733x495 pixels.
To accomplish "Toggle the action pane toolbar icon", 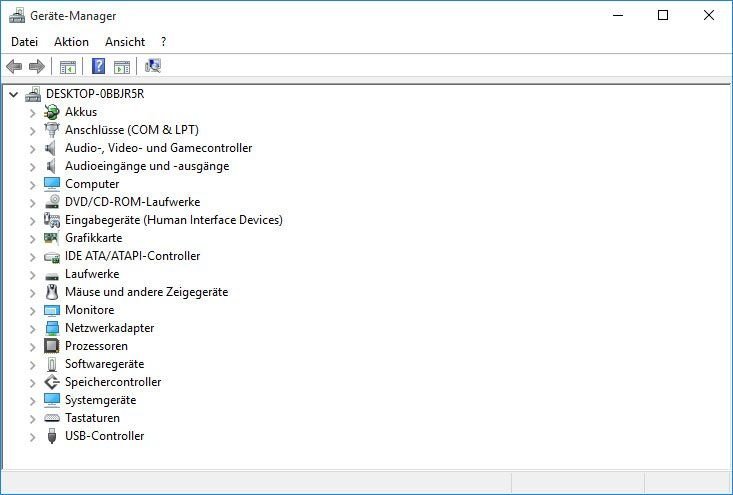I will pyautogui.click(x=122, y=67).
